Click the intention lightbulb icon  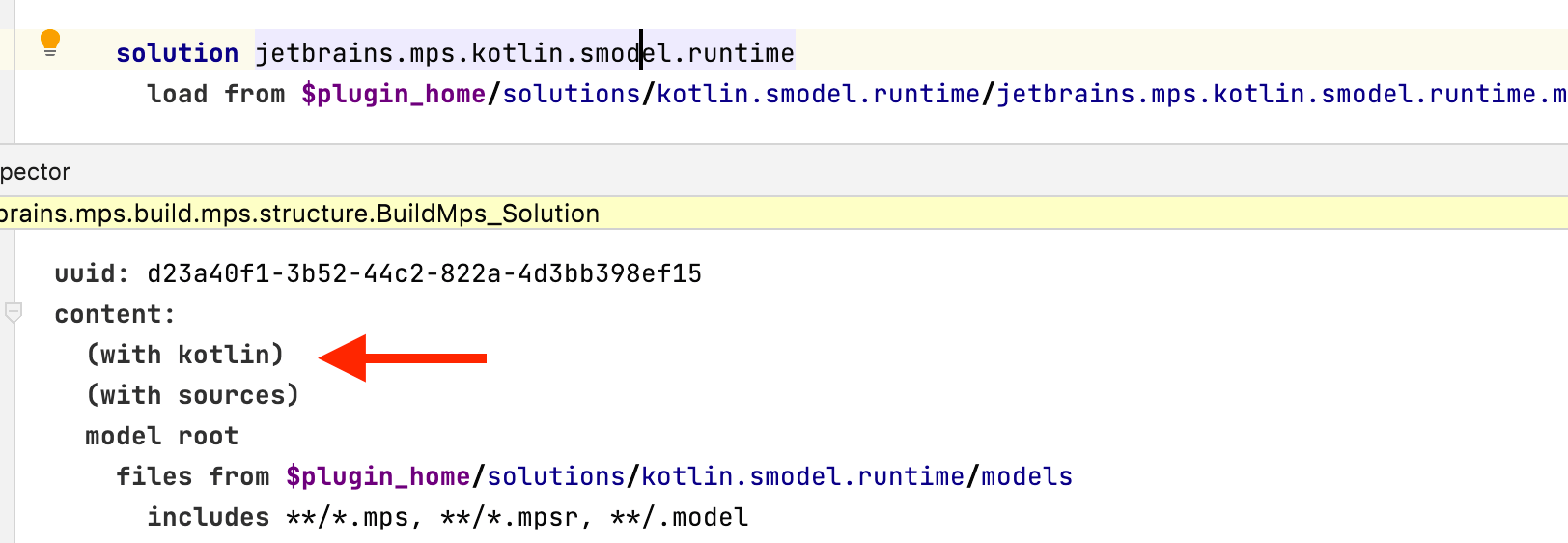[50, 43]
